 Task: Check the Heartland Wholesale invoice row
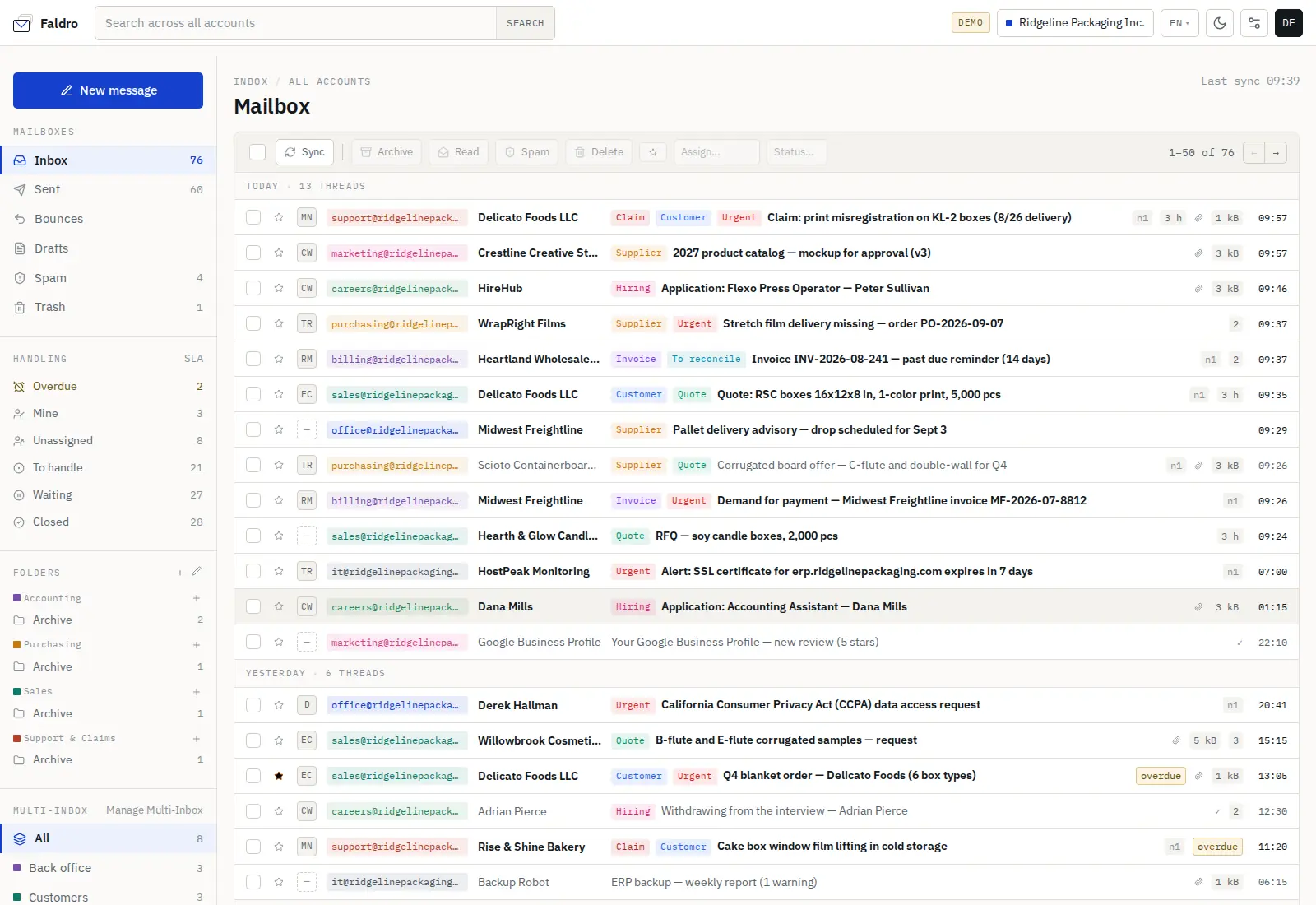click(x=253, y=359)
